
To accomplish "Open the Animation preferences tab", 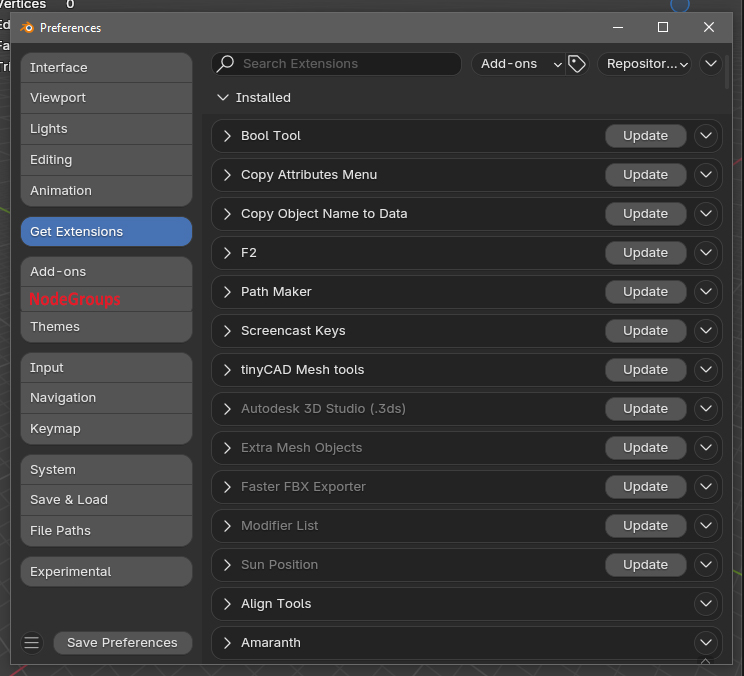I will pyautogui.click(x=106, y=191).
